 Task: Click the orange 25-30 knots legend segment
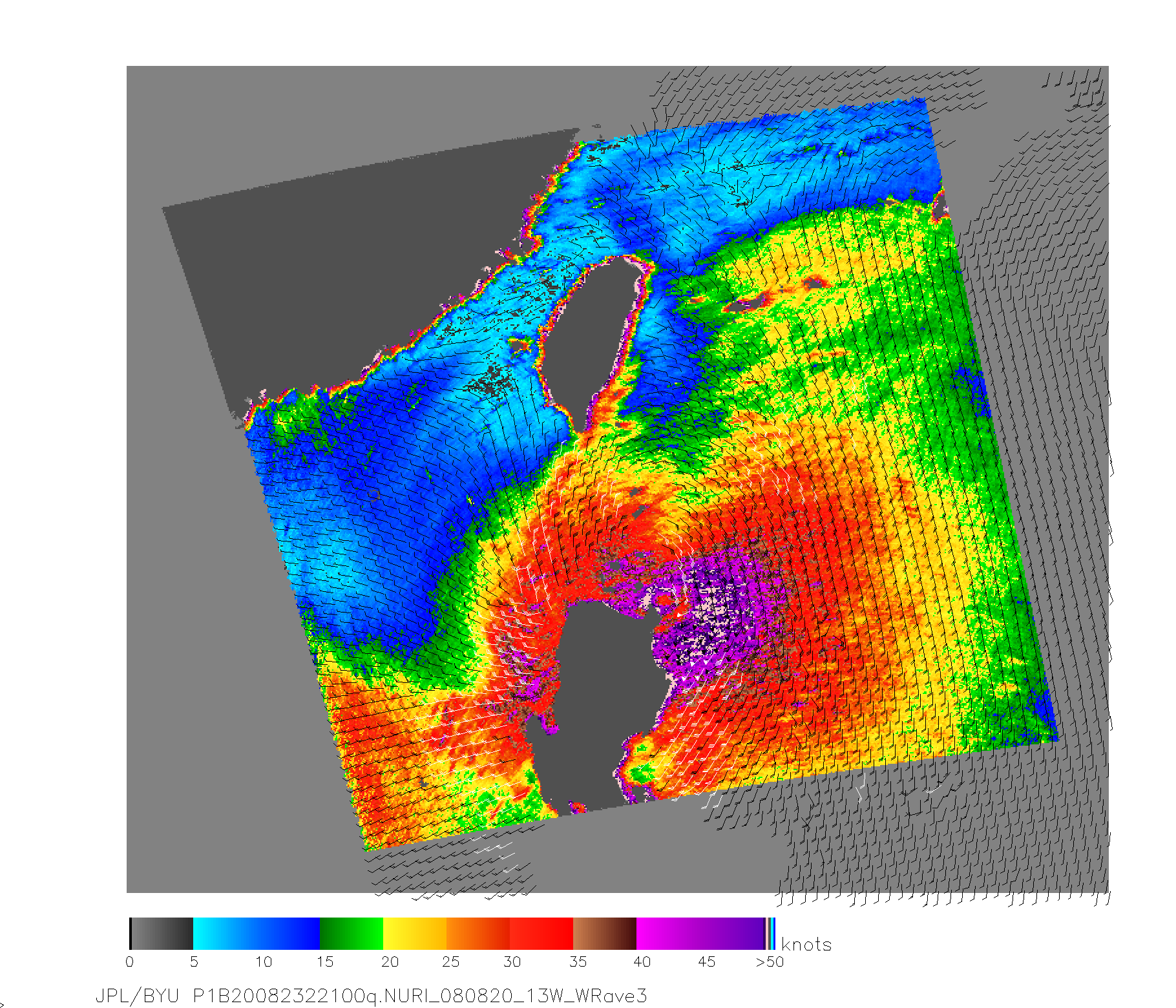[478, 933]
